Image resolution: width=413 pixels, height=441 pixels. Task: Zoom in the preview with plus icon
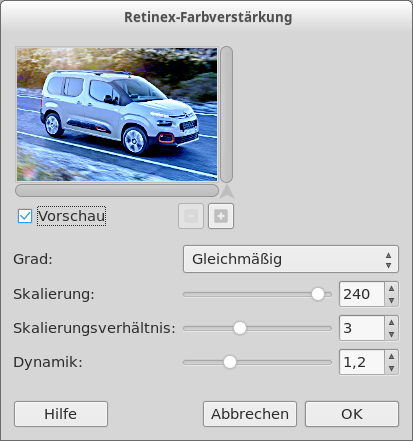click(221, 216)
